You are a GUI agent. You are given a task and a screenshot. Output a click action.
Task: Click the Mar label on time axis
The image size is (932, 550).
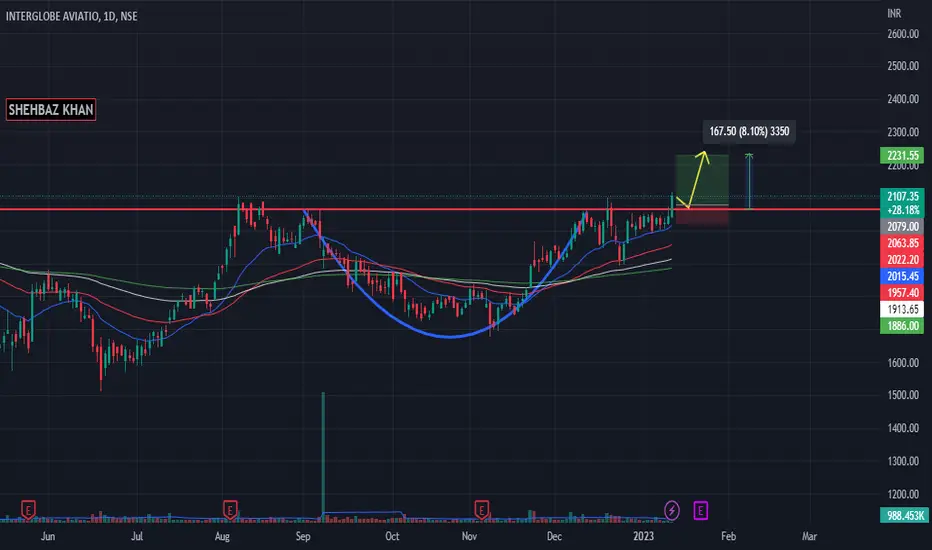click(809, 536)
